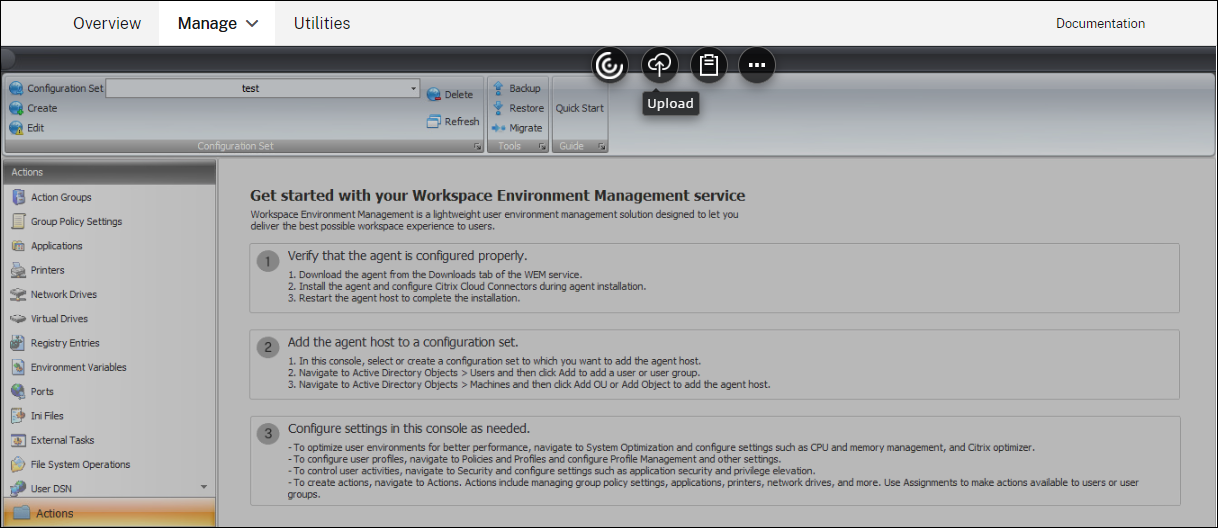Open the three-dots more options button
Viewport: 1218px width, 528px height.
click(x=757, y=65)
